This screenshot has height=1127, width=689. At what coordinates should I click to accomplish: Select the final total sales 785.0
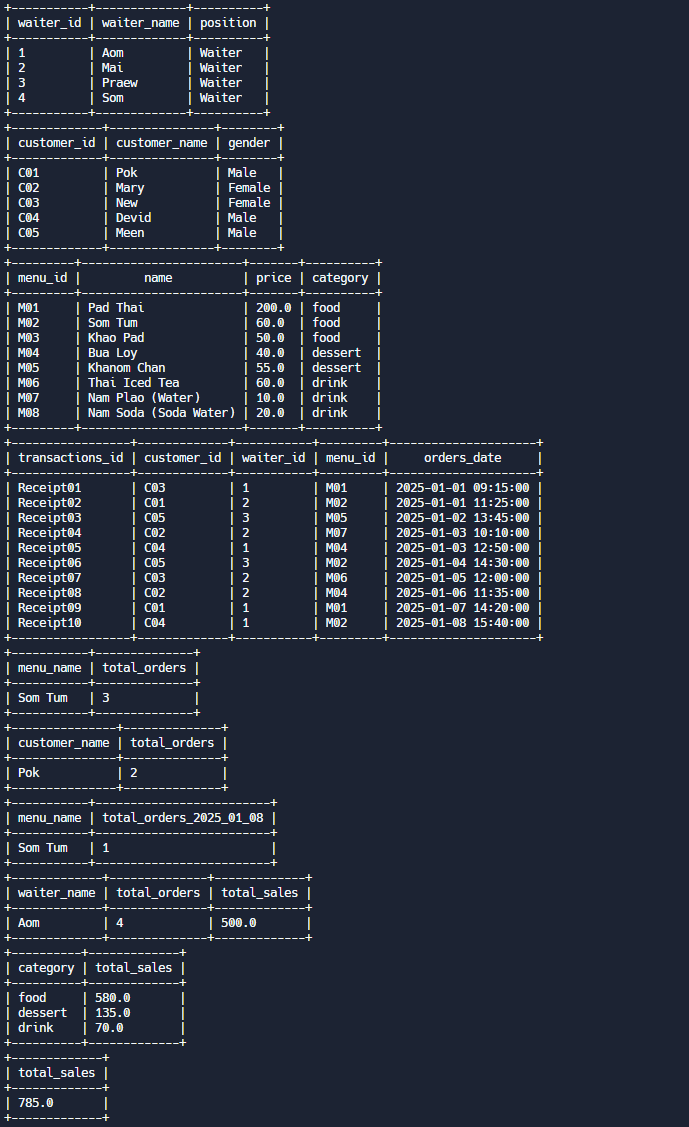[x=35, y=1103]
